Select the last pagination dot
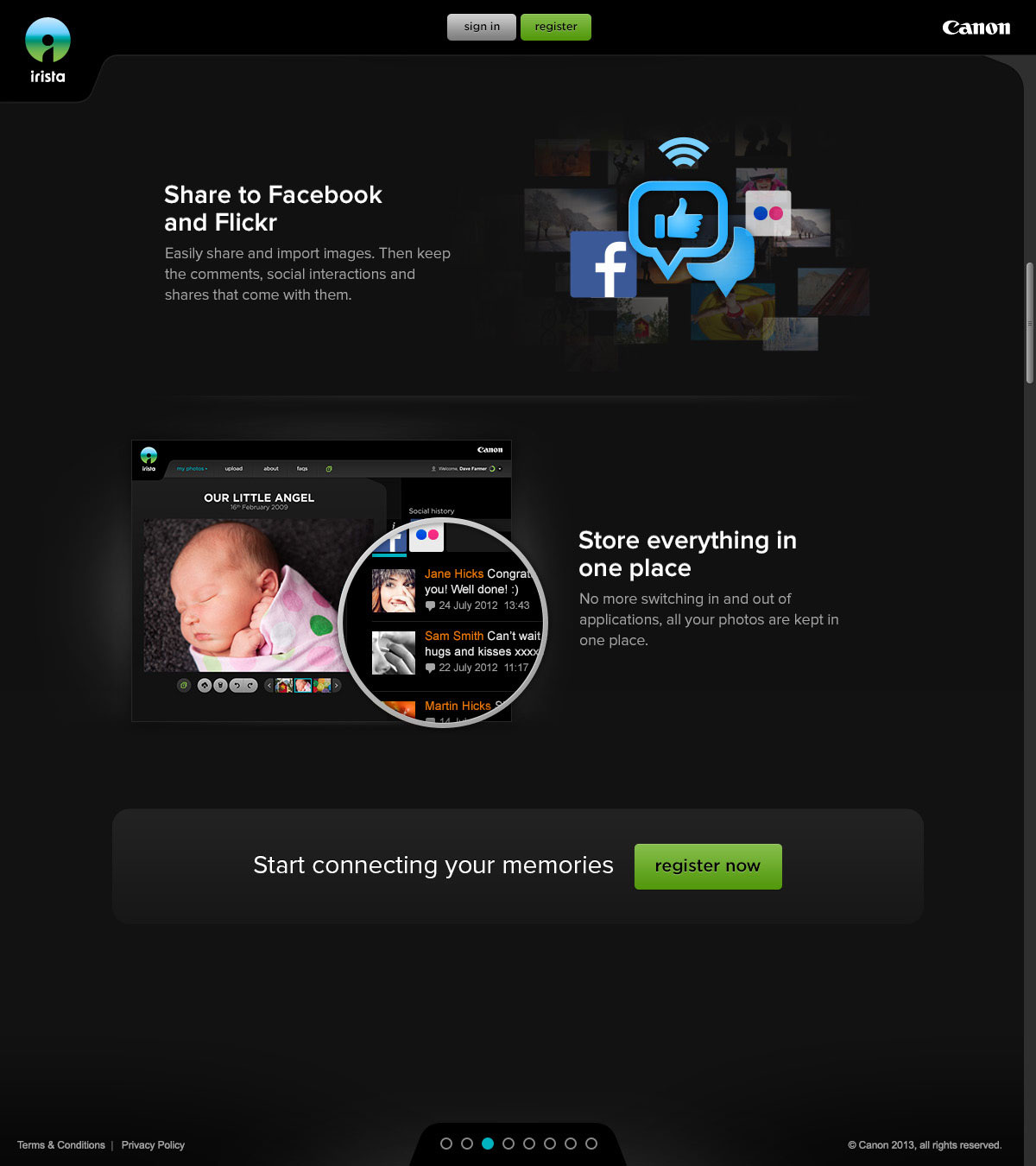Image resolution: width=1036 pixels, height=1166 pixels. pyautogui.click(x=591, y=1144)
